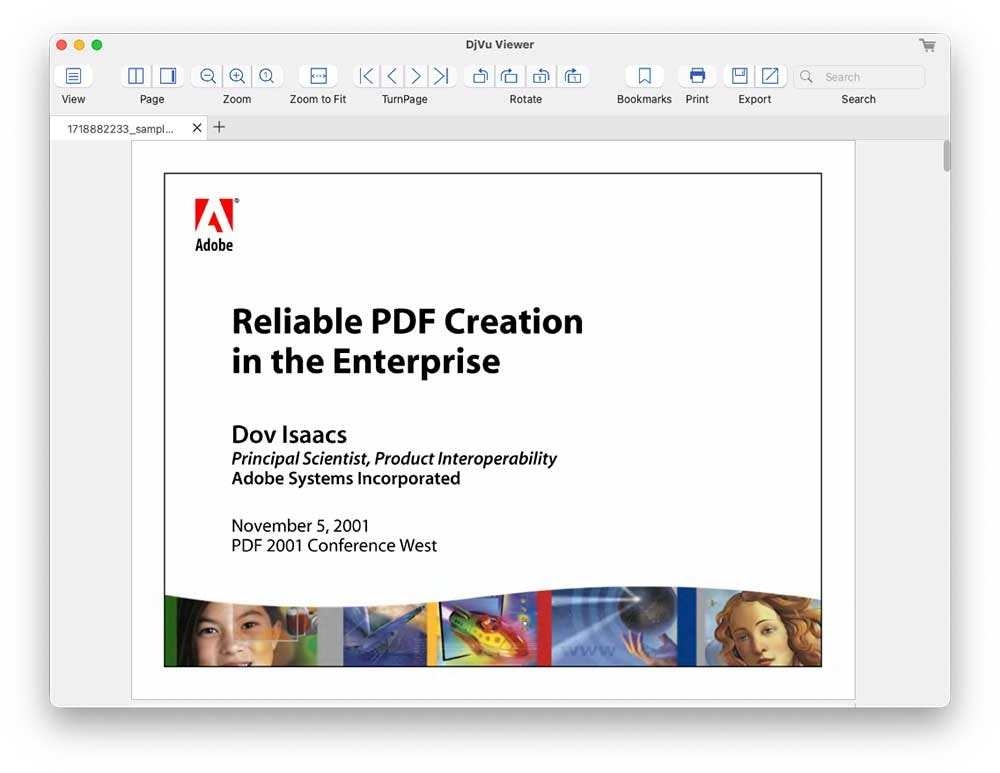This screenshot has height=773, width=1000.
Task: Click the Export save disk icon
Action: pos(740,77)
